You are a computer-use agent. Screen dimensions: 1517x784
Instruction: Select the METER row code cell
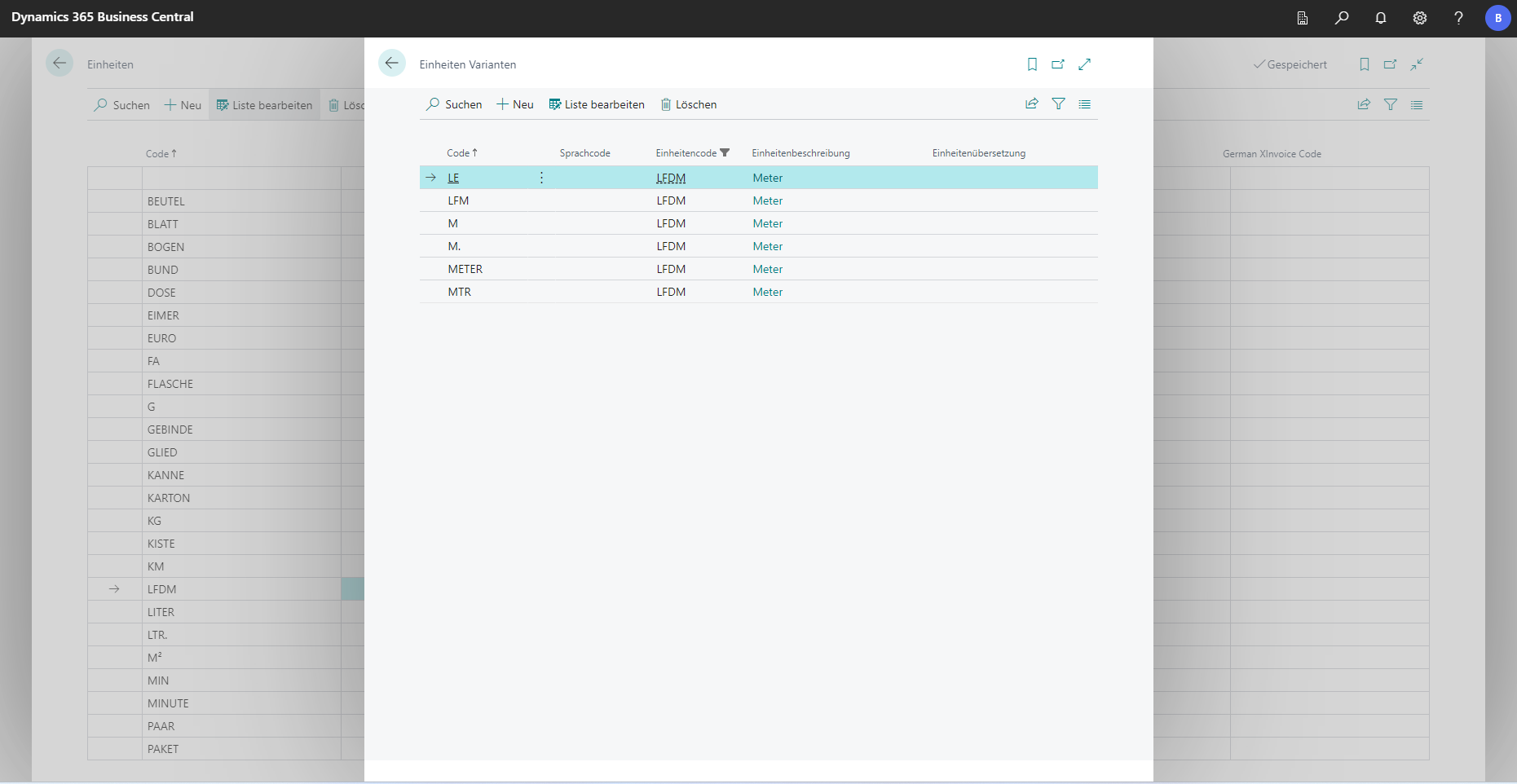pyautogui.click(x=465, y=269)
